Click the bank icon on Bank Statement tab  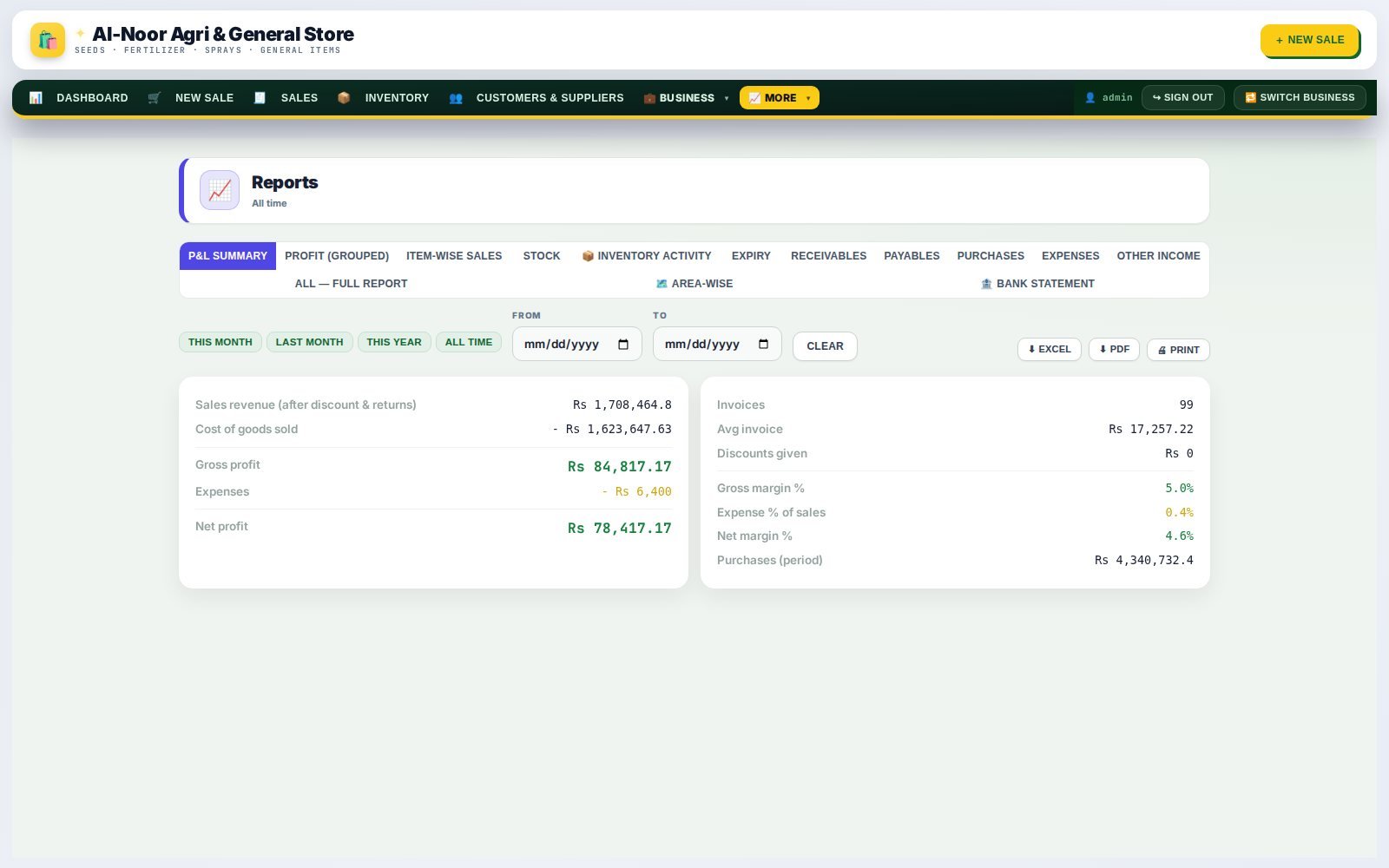click(x=986, y=284)
